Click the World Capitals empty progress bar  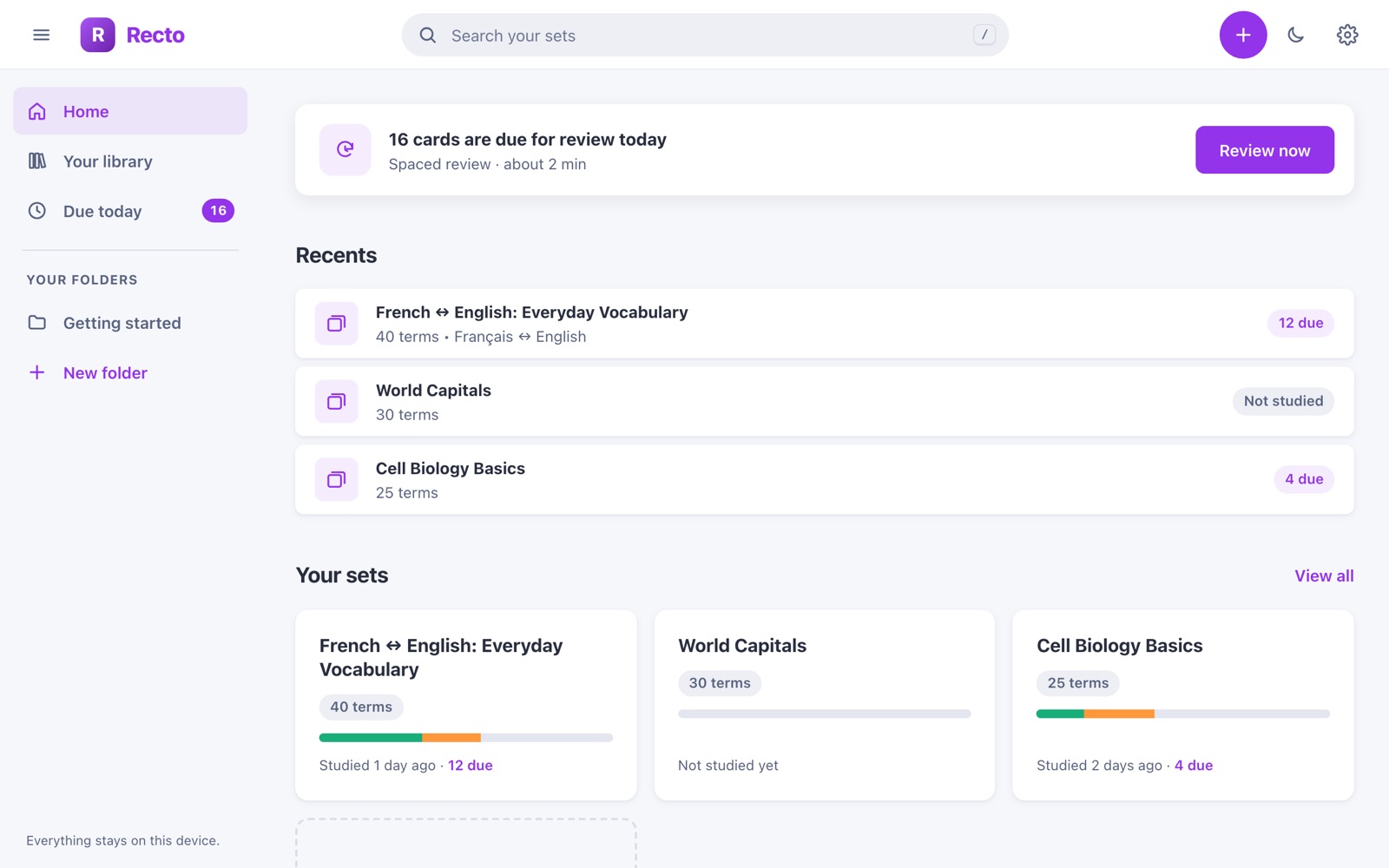tap(824, 713)
